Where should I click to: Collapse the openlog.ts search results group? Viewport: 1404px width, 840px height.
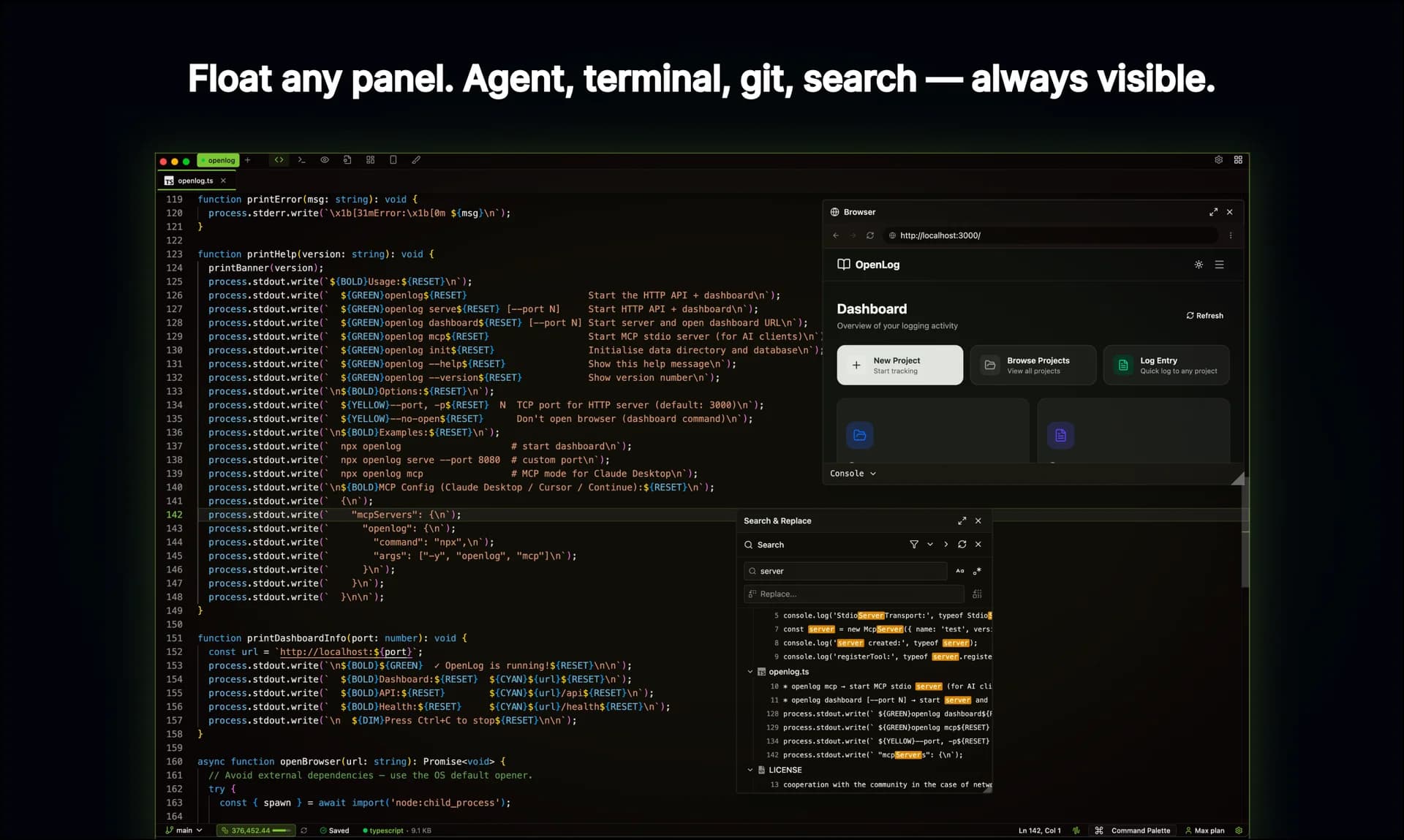point(750,671)
